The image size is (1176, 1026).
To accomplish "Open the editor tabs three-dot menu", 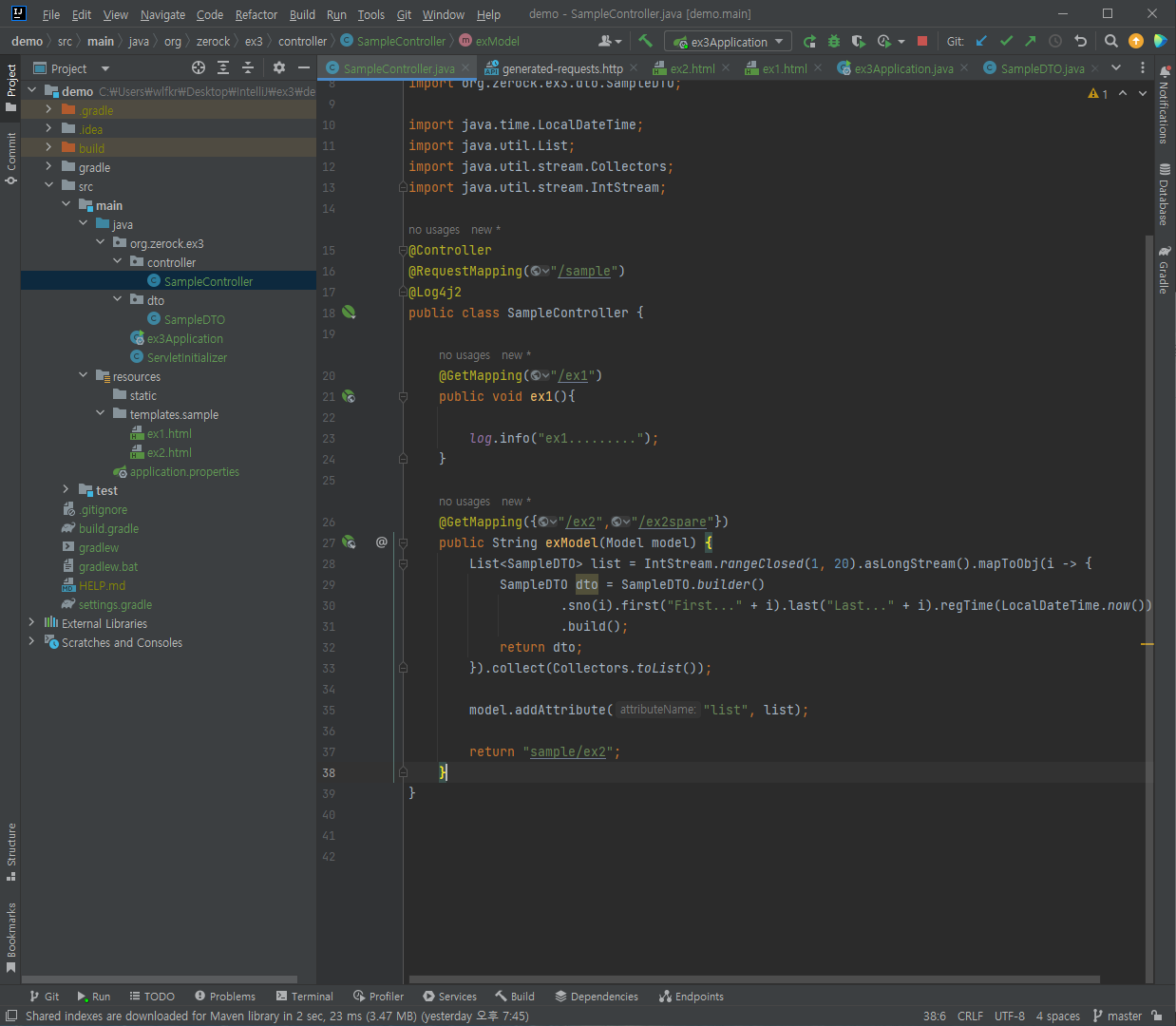I will [x=1143, y=67].
